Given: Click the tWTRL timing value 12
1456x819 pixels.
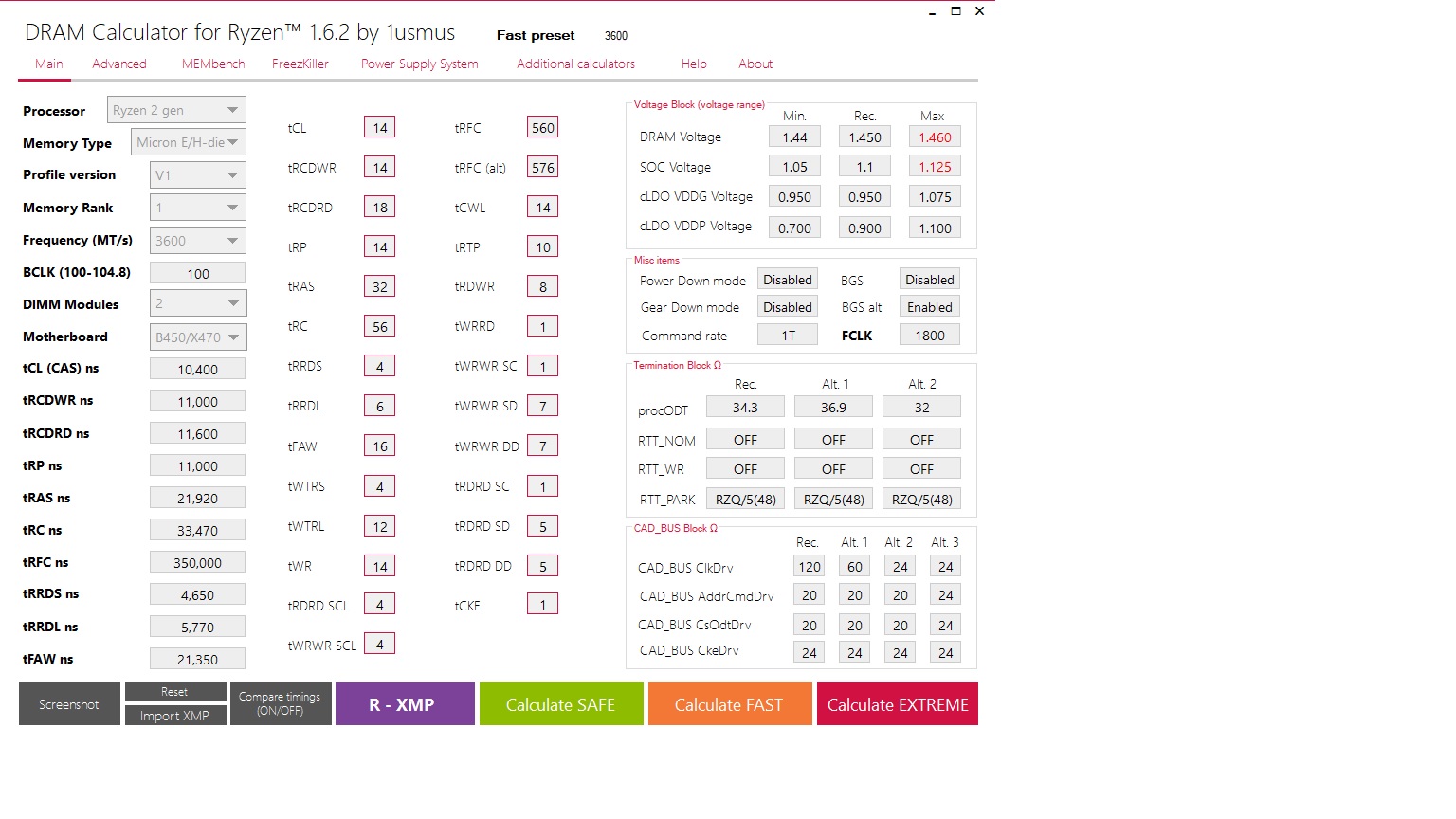Looking at the screenshot, I should pos(380,526).
